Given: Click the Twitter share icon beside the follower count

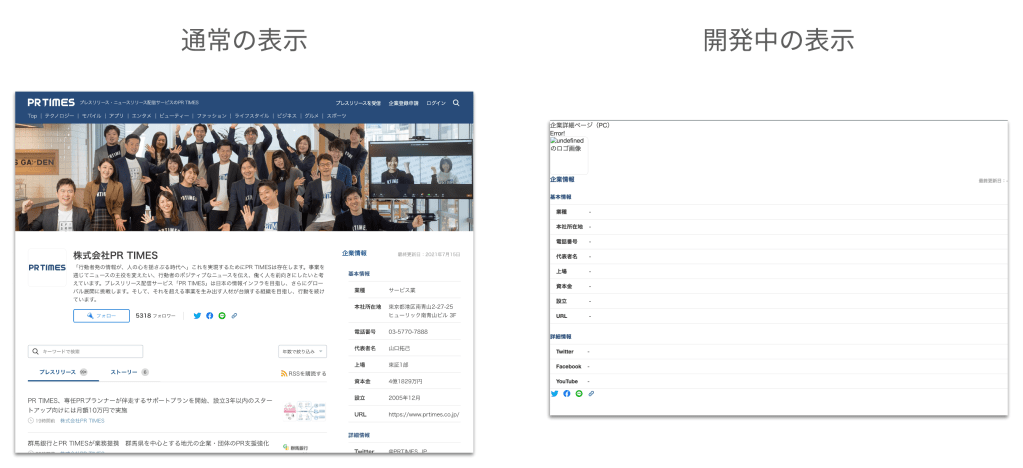Looking at the screenshot, I should [197, 316].
